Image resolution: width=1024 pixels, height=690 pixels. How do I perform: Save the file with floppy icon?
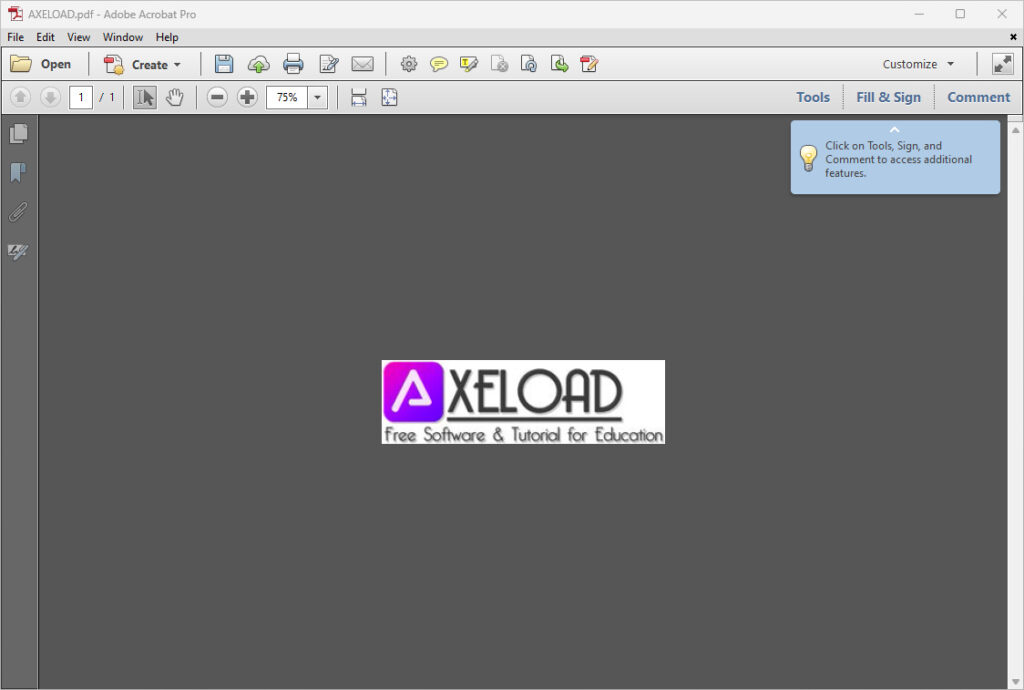coord(224,64)
